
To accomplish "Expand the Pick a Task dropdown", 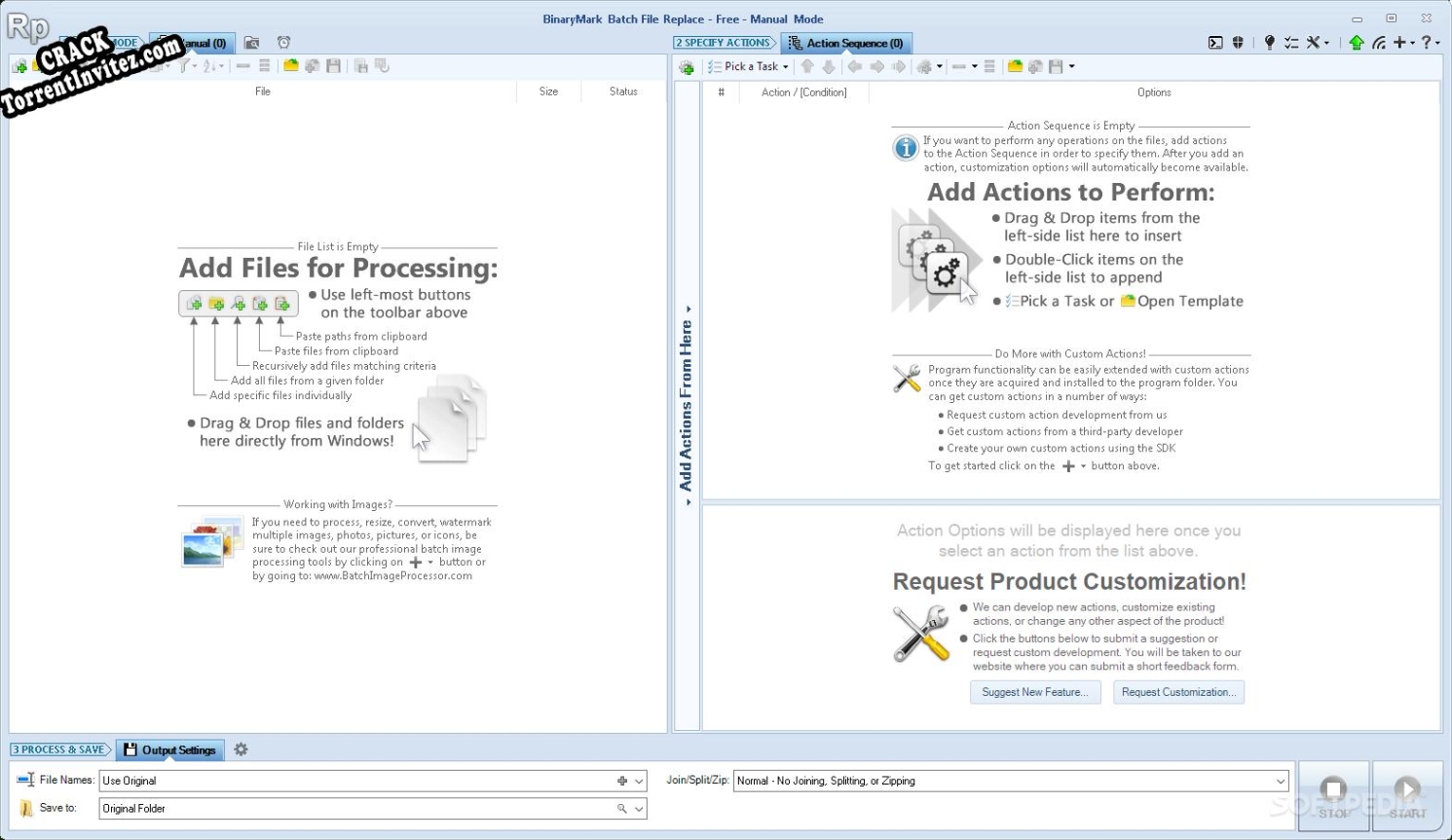I will 748,67.
